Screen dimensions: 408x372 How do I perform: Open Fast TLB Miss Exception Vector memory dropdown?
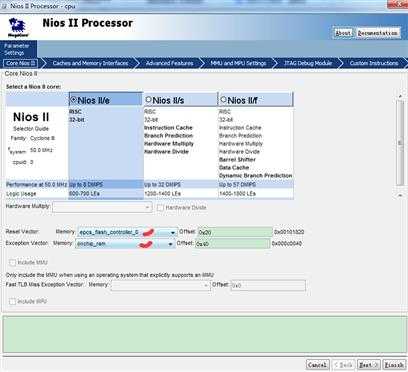(161, 285)
